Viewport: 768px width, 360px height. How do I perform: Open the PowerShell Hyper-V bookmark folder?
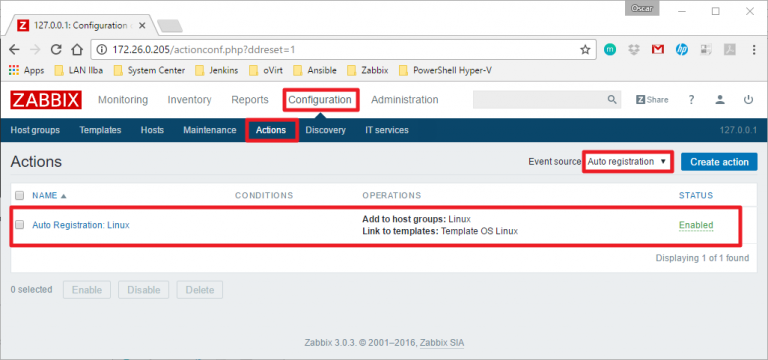(x=445, y=71)
